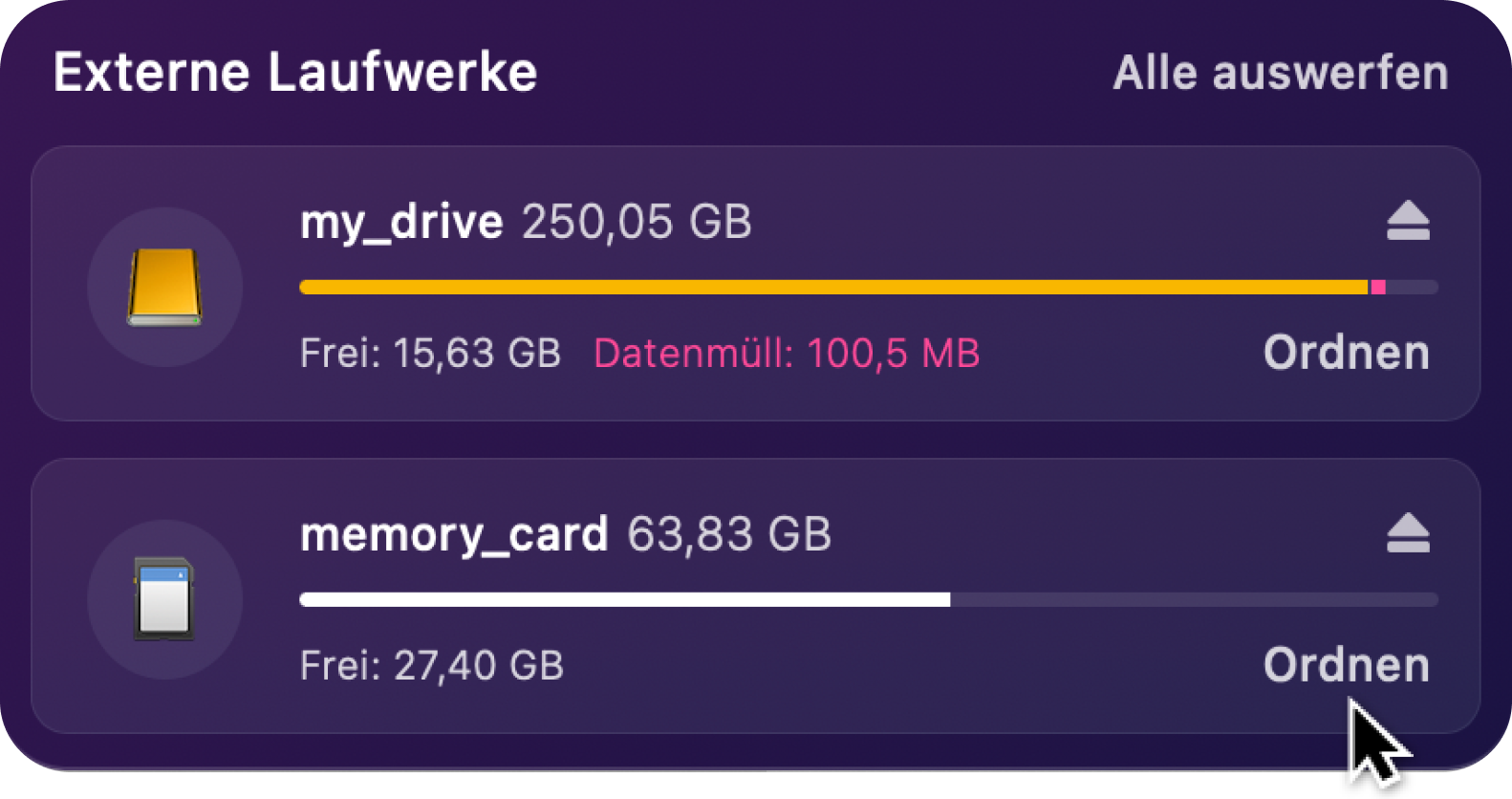Click the unused portion of memory_card bar
The image size is (1512, 799).
click(1195, 599)
